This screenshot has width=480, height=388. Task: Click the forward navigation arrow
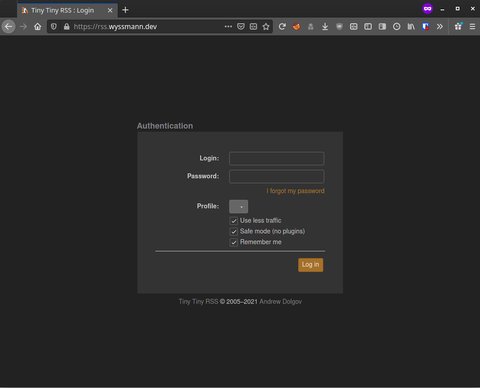coord(23,26)
